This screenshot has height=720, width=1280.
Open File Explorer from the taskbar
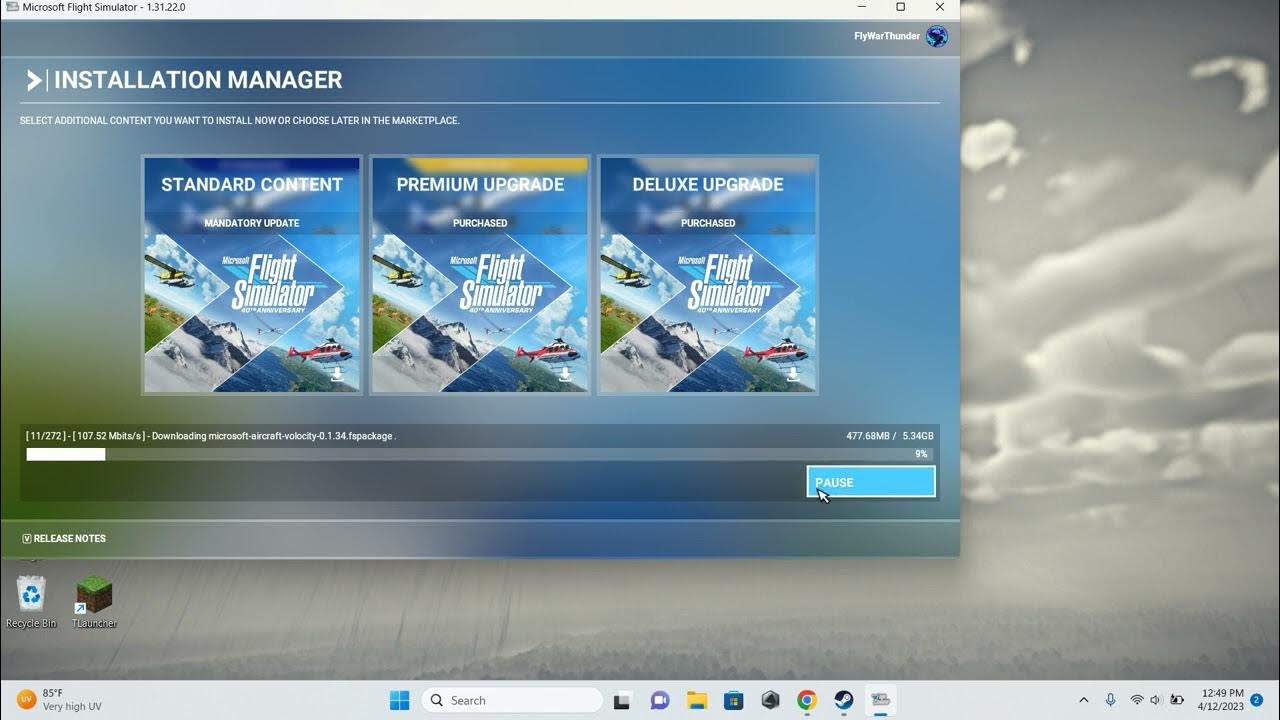(x=696, y=700)
